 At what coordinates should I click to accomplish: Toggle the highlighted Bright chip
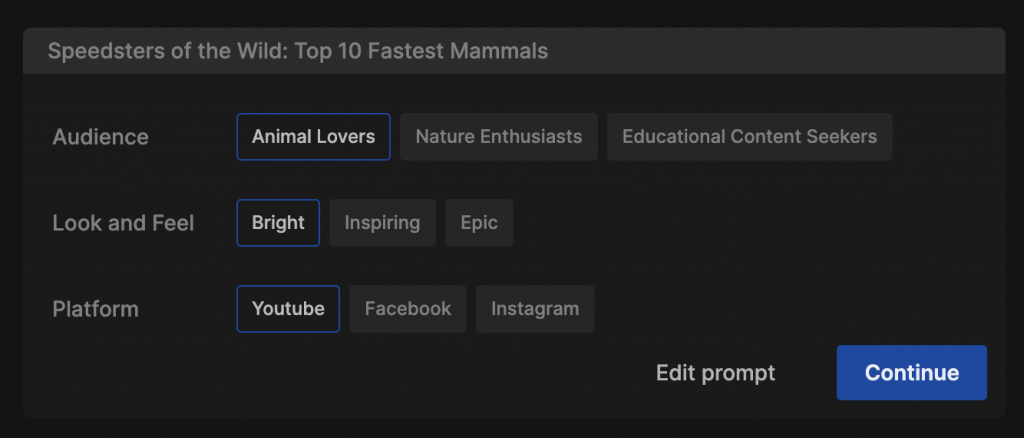[x=278, y=223]
